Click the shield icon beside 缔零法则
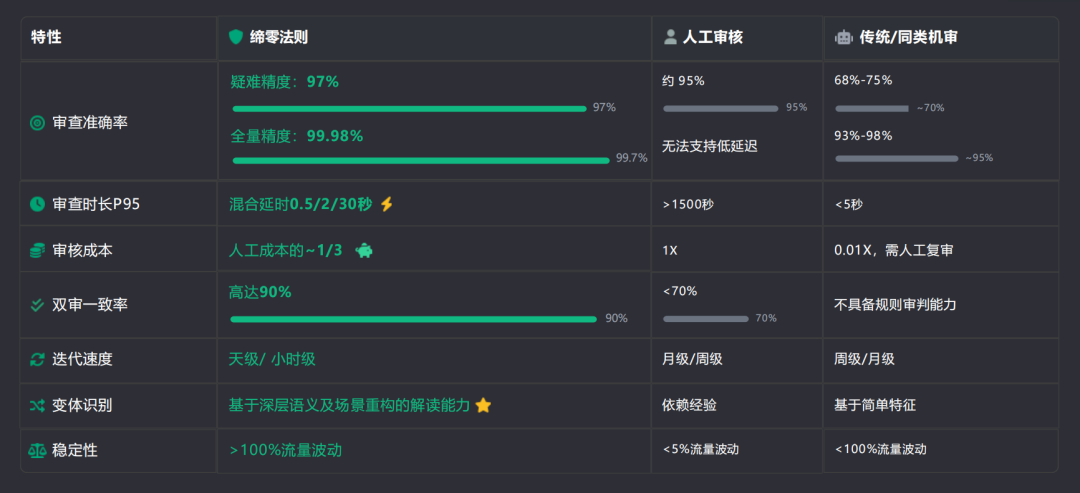The width and height of the screenshot is (1080, 493). click(236, 37)
